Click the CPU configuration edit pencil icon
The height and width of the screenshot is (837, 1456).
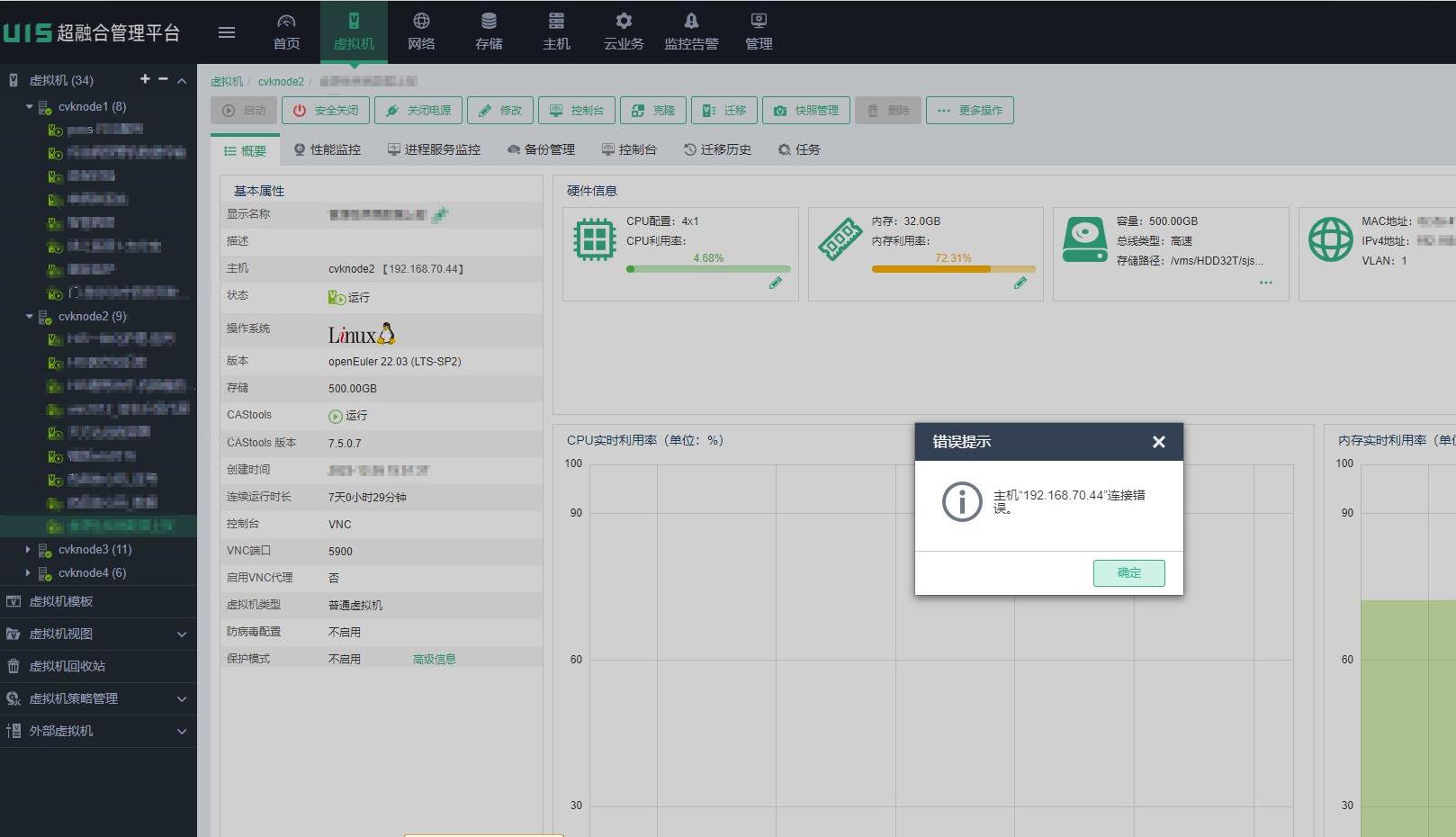(775, 283)
